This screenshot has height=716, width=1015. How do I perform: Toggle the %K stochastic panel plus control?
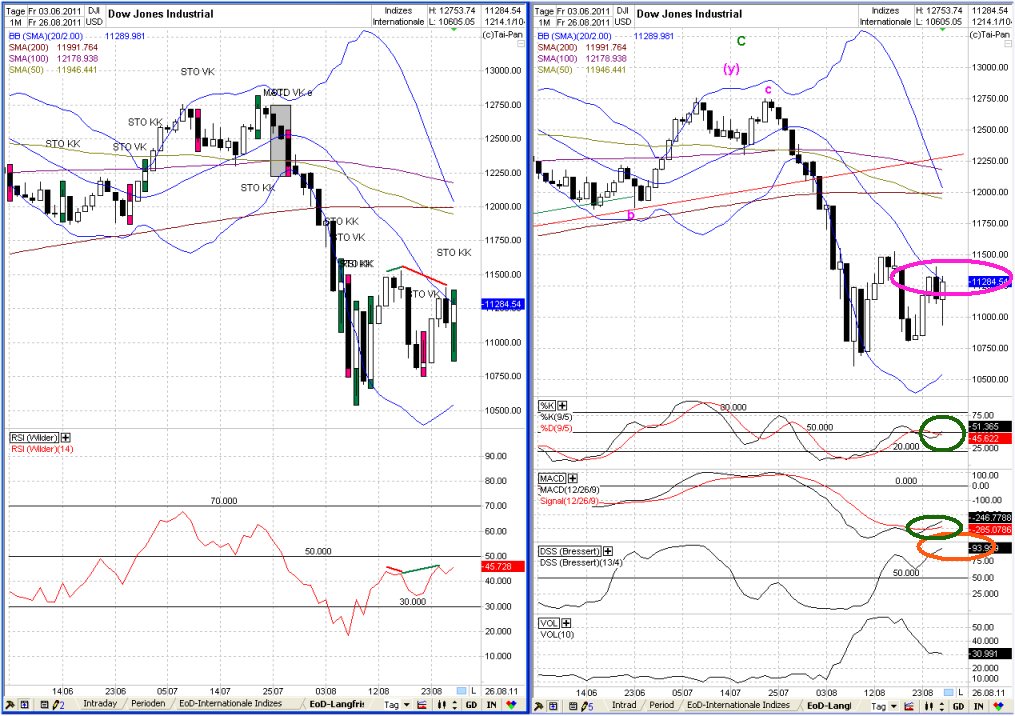[563, 405]
